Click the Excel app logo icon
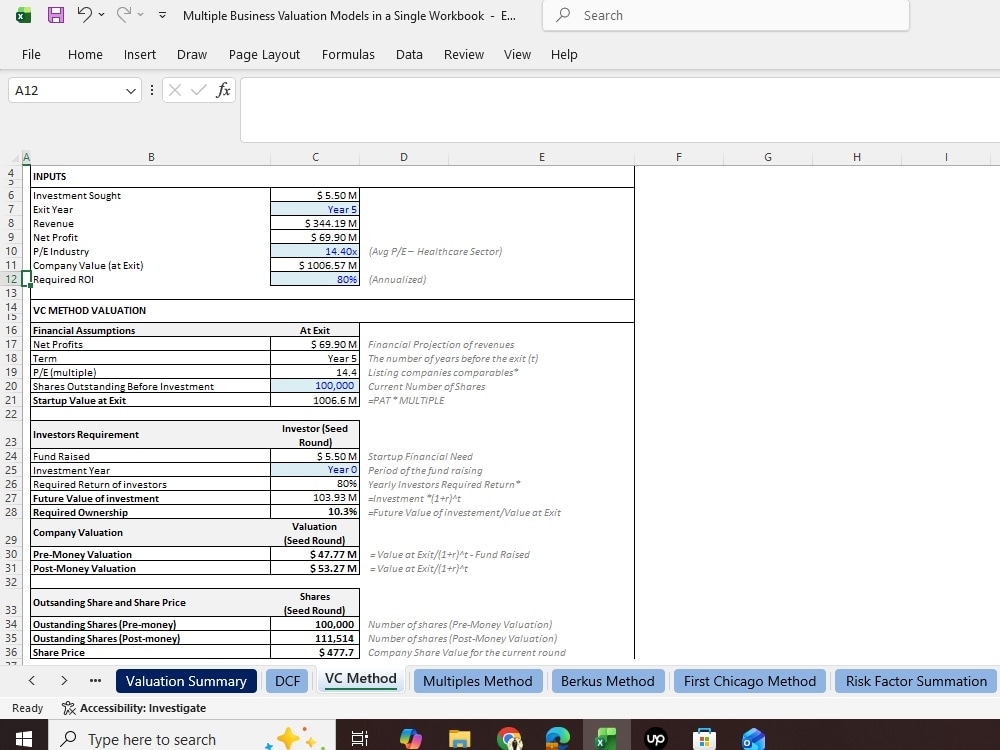 point(24,15)
